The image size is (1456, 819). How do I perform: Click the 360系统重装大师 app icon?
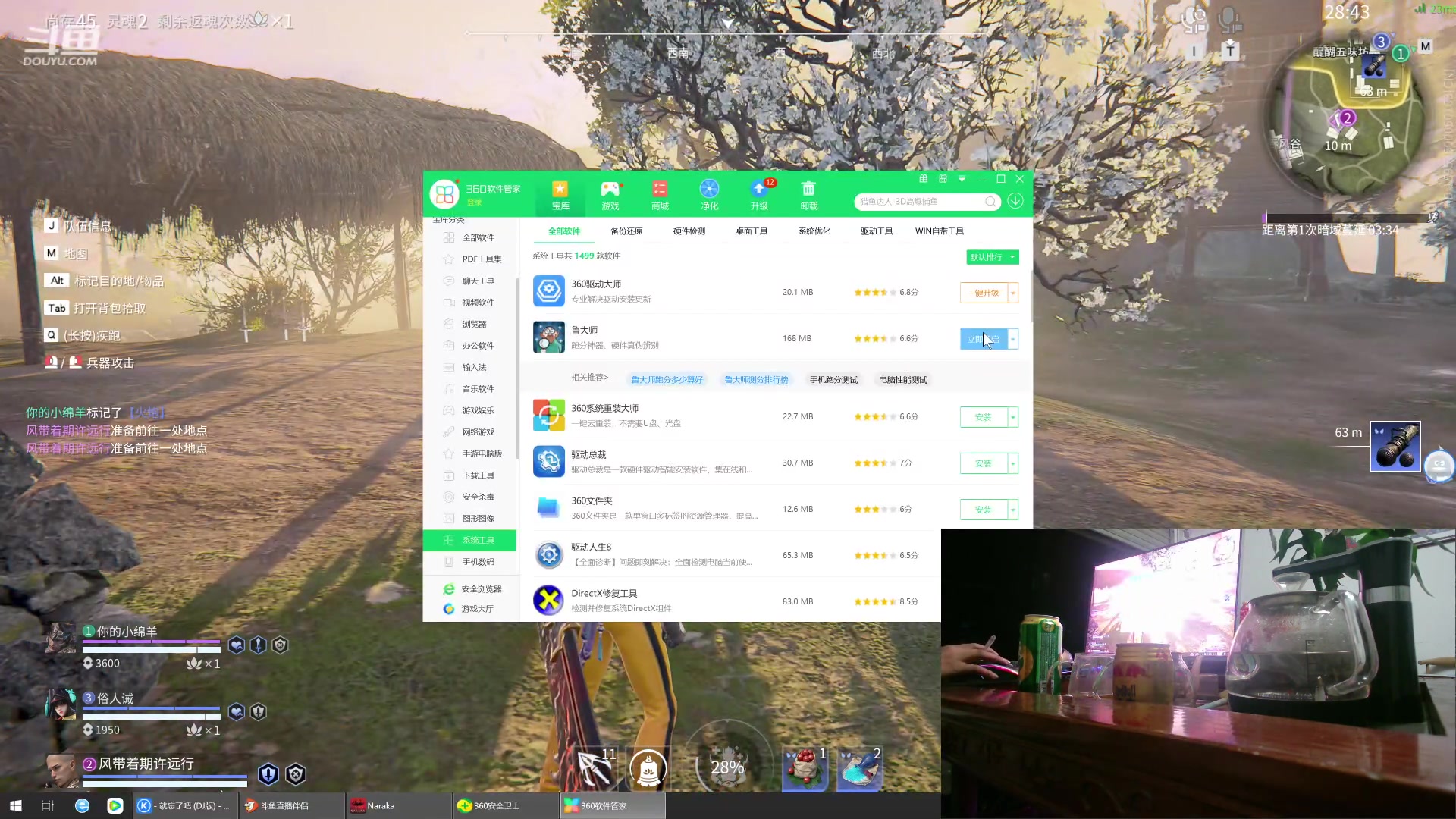point(548,416)
